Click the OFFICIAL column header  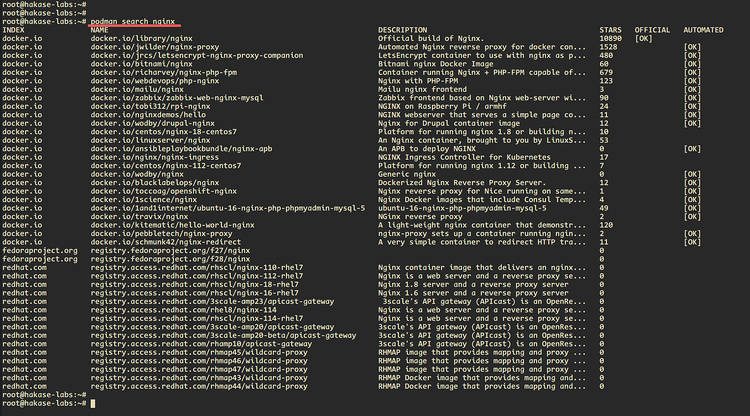[x=652, y=30]
